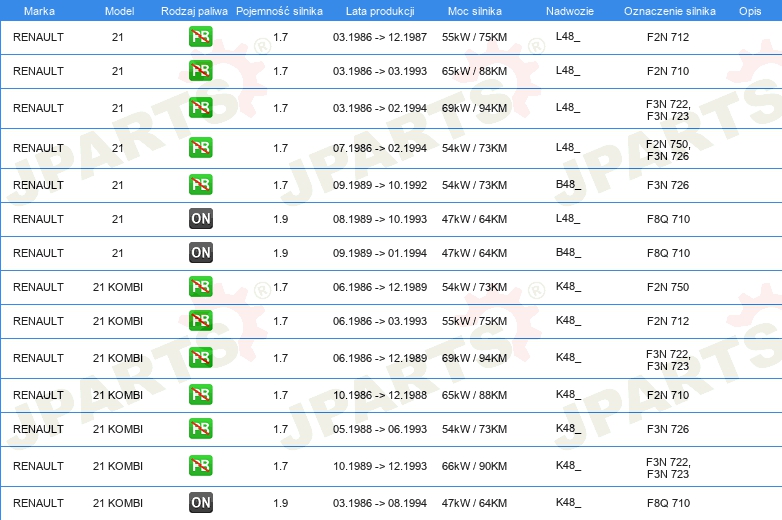The width and height of the screenshot is (782, 520).
Task: Select the date cell 06.1986 -> 03.1993
Action: 380,321
